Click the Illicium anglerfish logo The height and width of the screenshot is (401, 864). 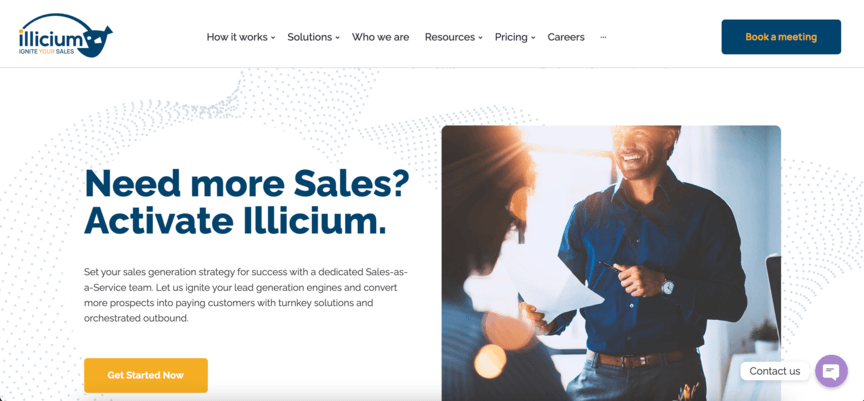65,36
